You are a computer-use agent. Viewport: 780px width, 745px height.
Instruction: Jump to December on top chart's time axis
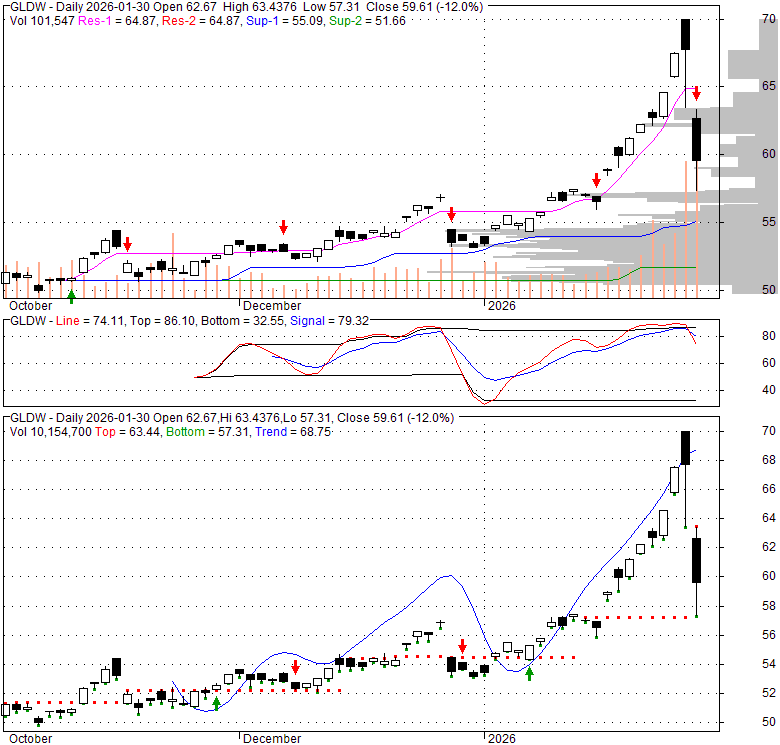tap(271, 305)
